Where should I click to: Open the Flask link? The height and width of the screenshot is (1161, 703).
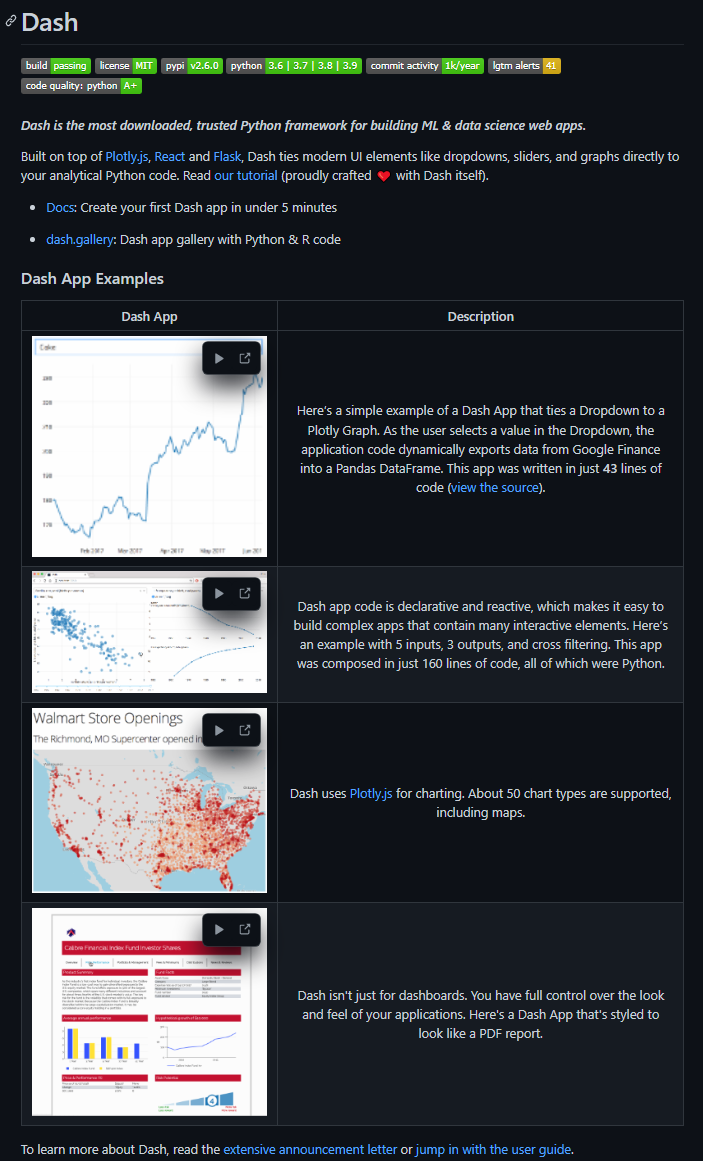[227, 156]
